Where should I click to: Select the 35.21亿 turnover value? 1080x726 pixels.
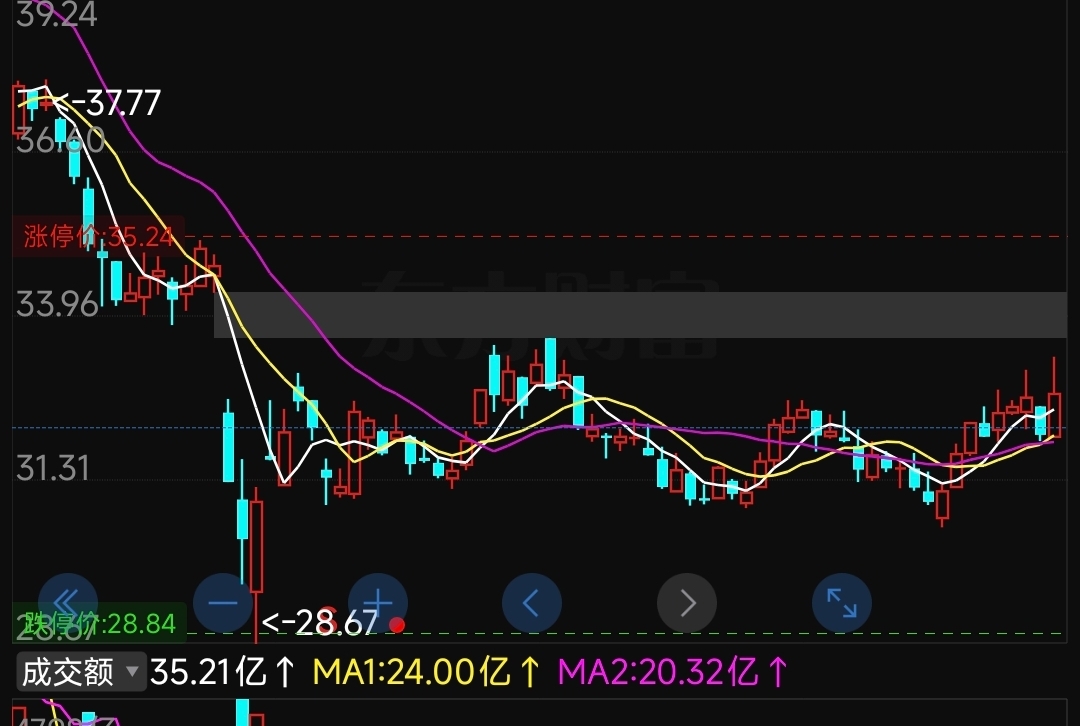tap(222, 672)
